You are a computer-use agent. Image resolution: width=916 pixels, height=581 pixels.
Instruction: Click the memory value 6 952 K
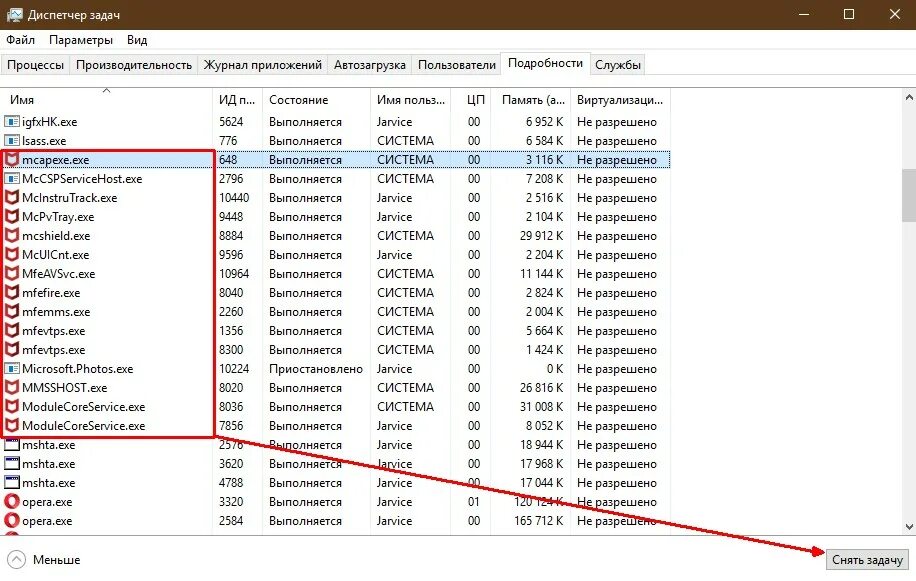[544, 121]
